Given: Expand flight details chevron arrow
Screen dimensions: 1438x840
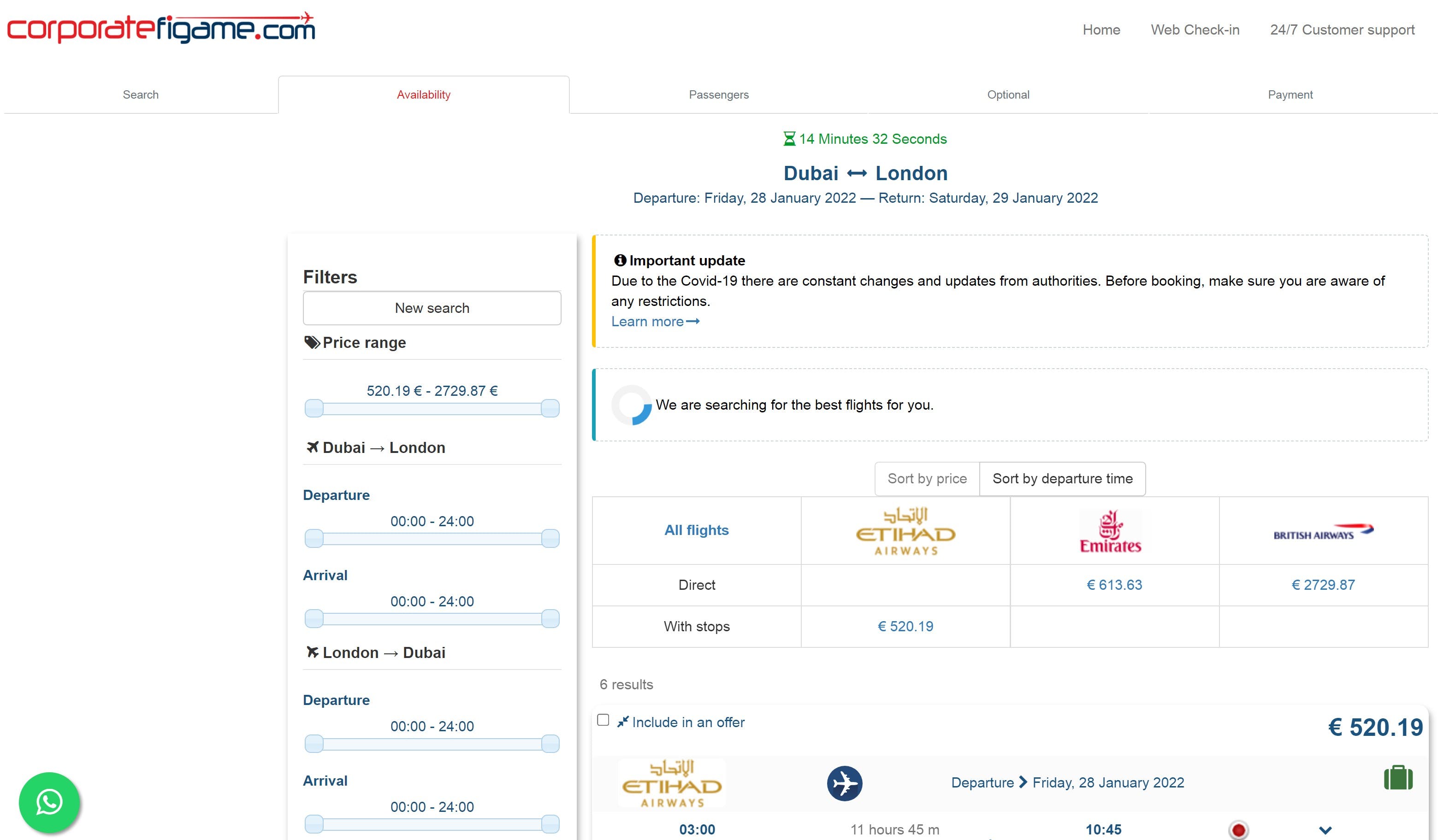Looking at the screenshot, I should tap(1325, 830).
